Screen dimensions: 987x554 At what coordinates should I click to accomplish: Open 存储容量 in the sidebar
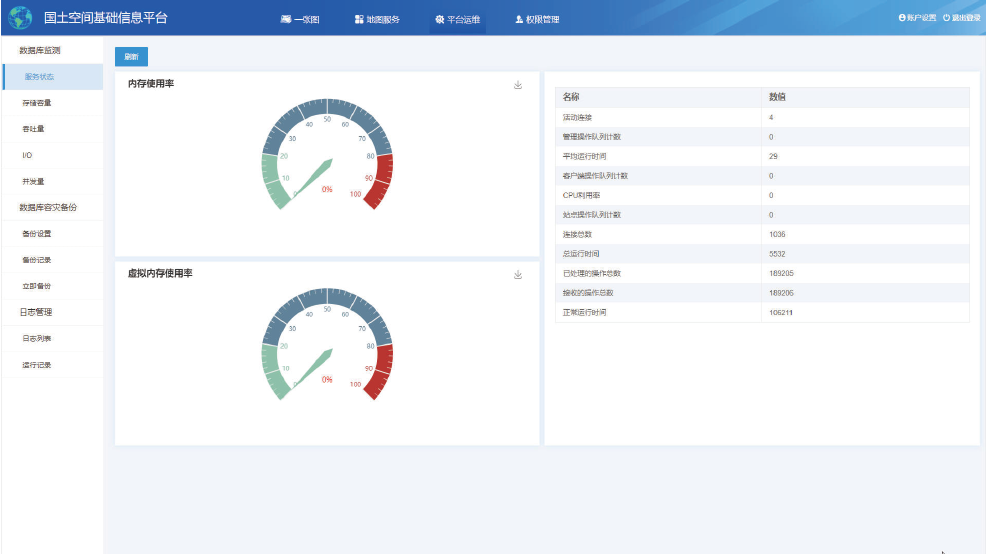(x=36, y=103)
